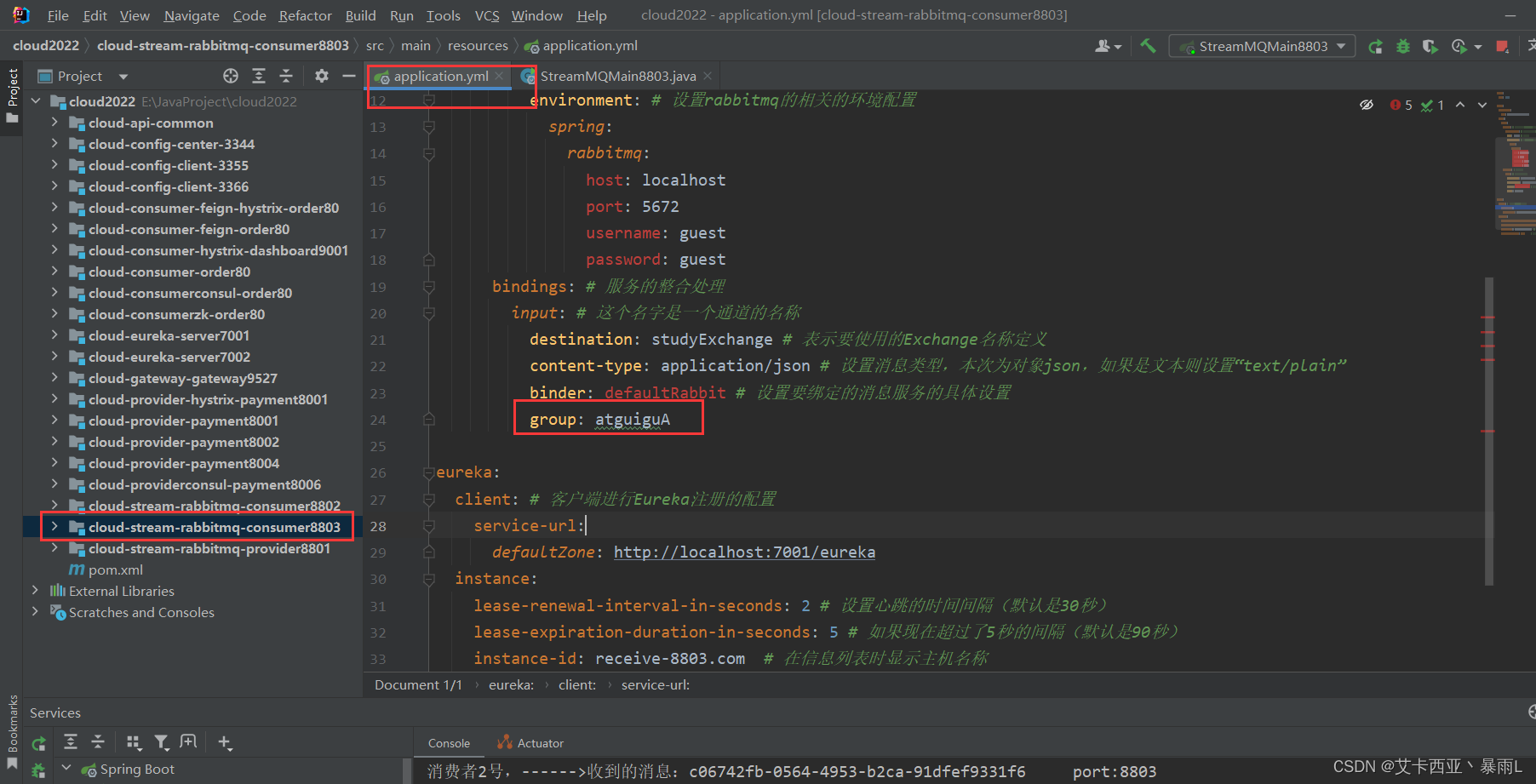Open the Tools menu
This screenshot has width=1536, height=784.
pos(443,15)
